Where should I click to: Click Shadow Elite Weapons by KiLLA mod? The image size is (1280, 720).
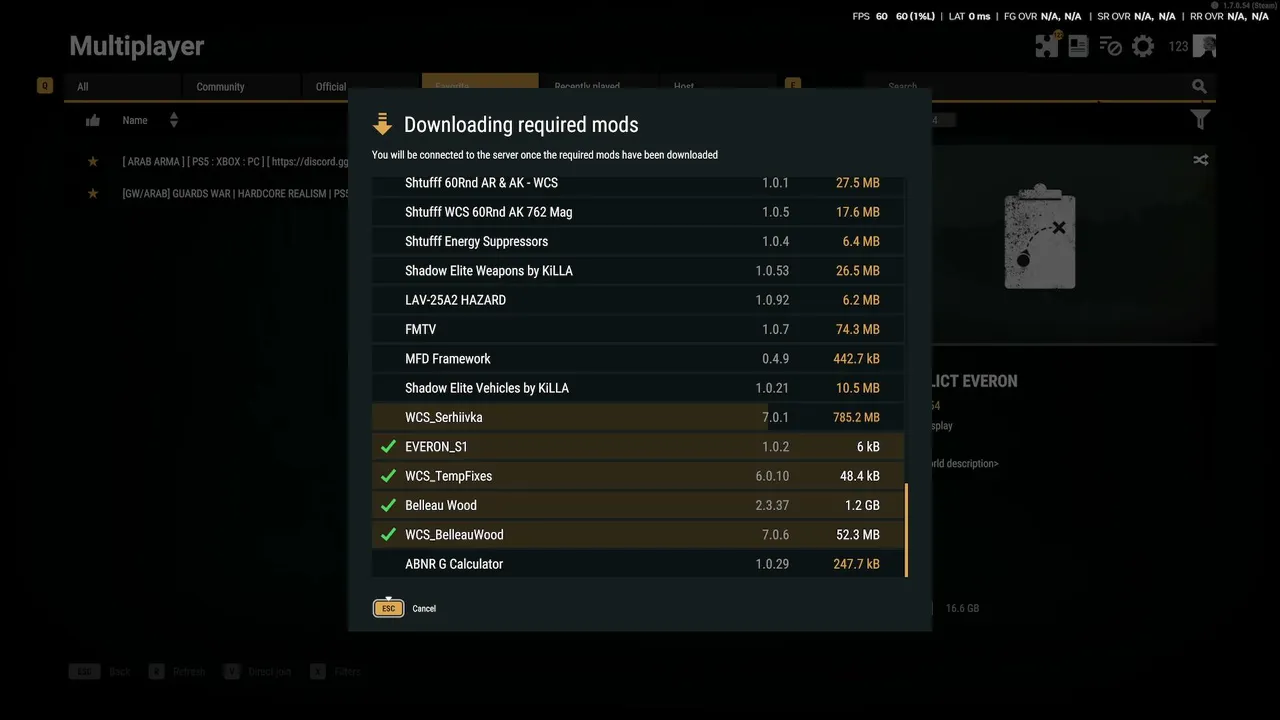click(638, 271)
